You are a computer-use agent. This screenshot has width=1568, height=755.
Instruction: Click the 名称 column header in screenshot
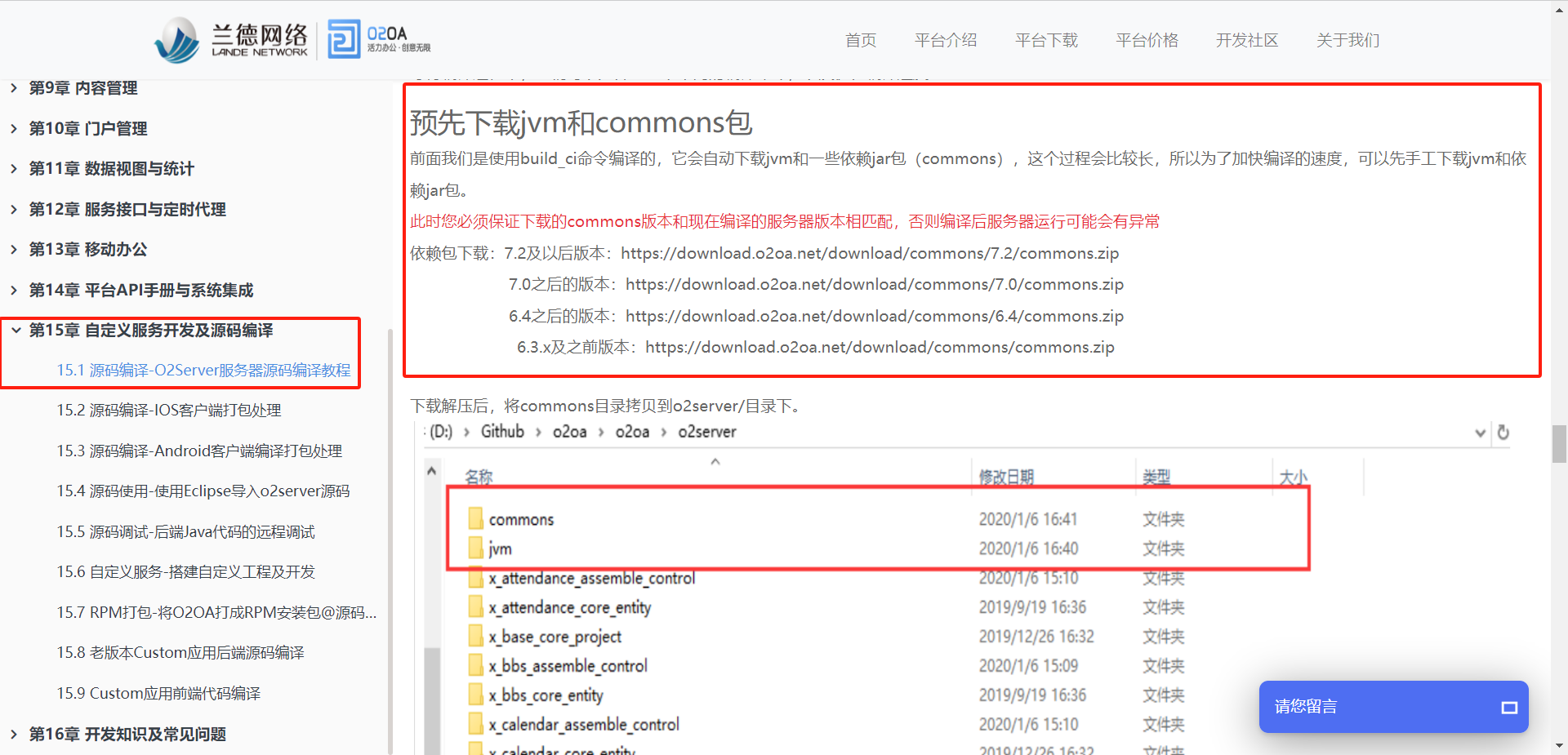click(479, 477)
